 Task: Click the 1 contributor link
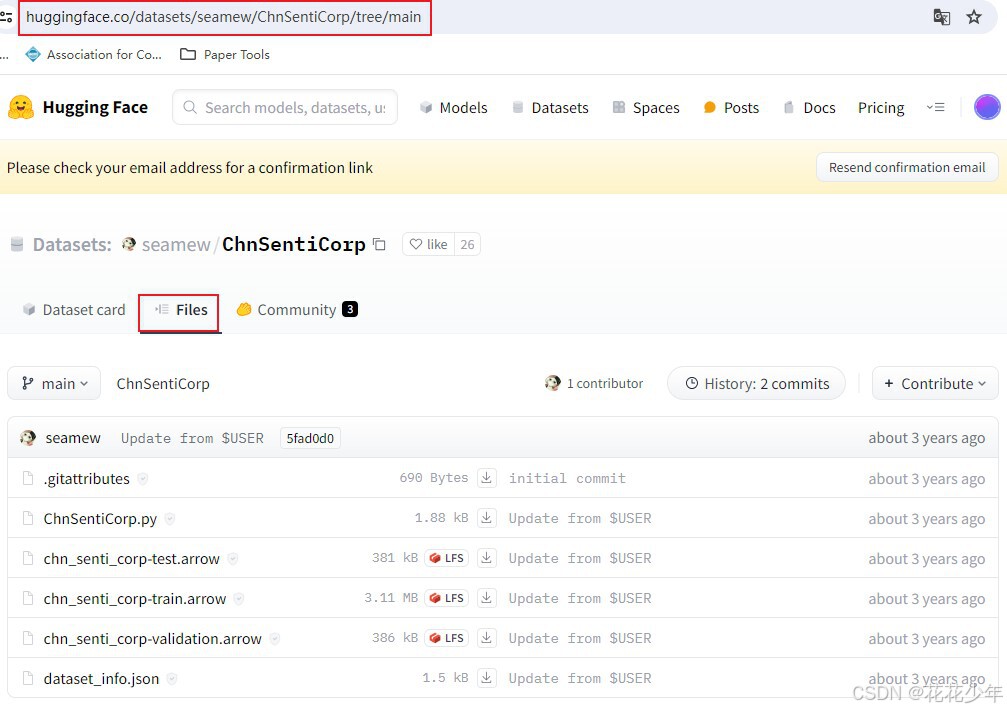tap(594, 383)
